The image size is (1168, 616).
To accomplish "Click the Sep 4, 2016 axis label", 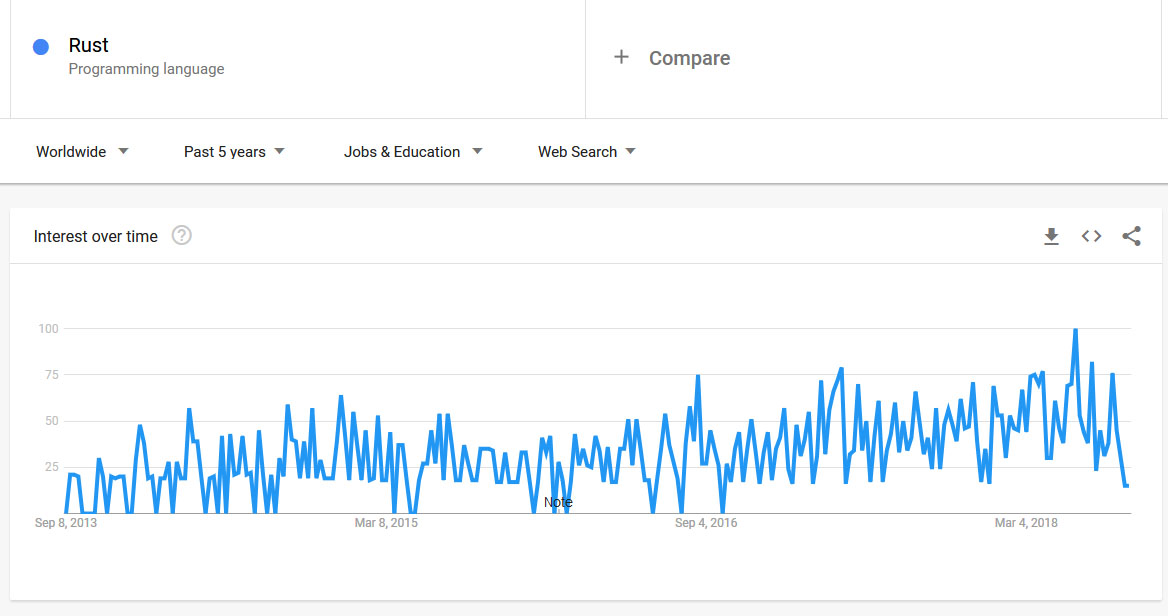I will pos(706,523).
